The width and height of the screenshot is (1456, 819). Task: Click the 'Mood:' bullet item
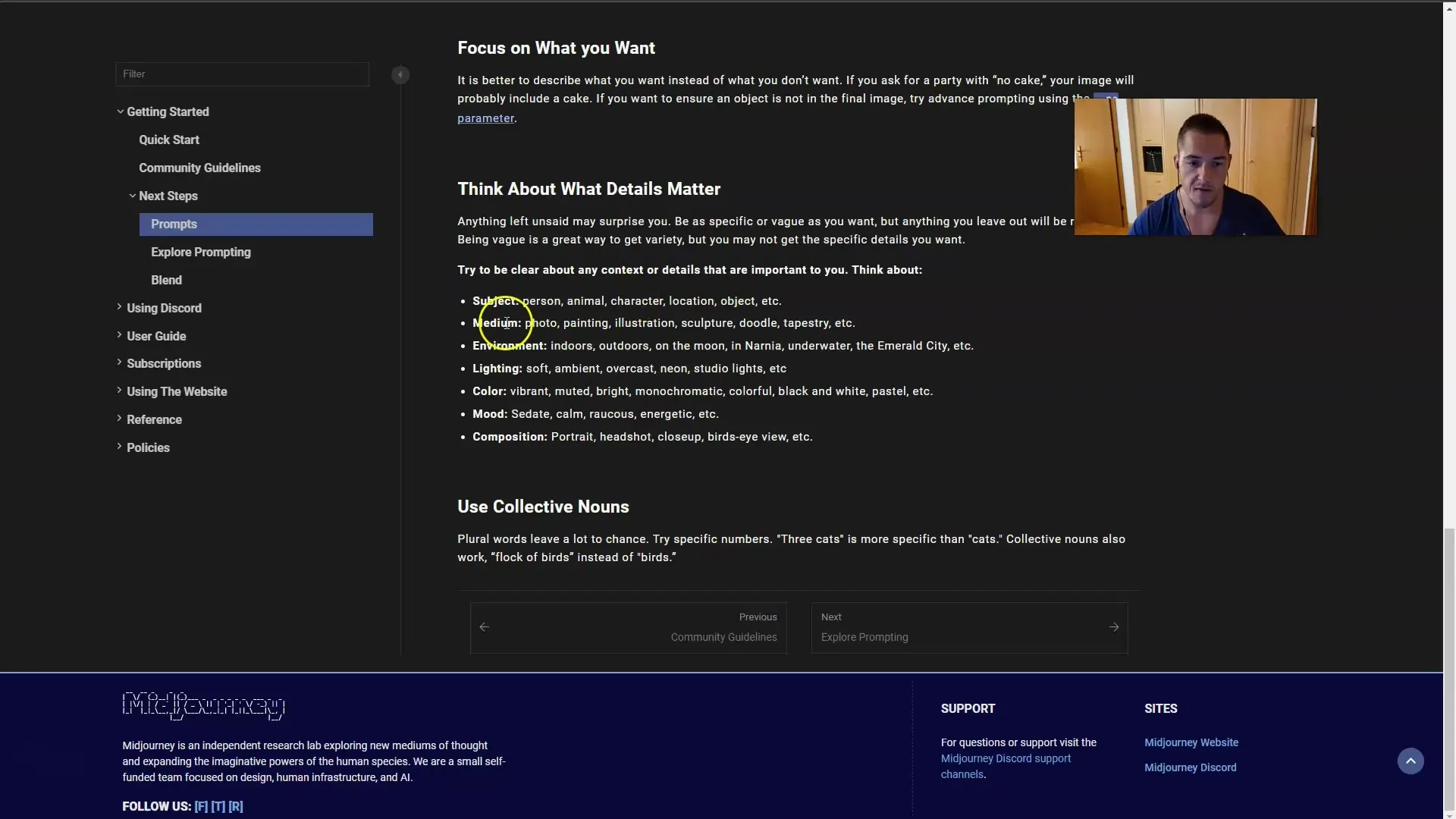595,414
